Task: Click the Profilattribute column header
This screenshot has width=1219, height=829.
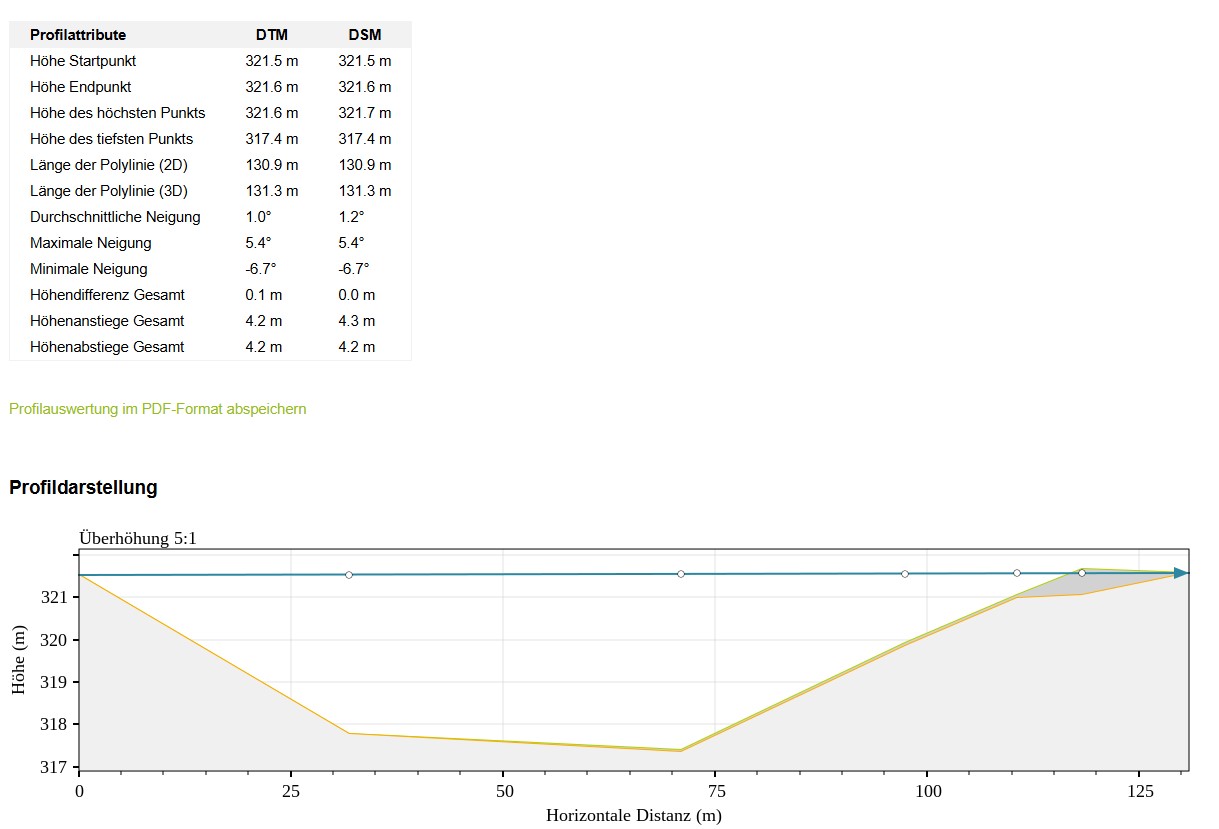Action: point(78,35)
